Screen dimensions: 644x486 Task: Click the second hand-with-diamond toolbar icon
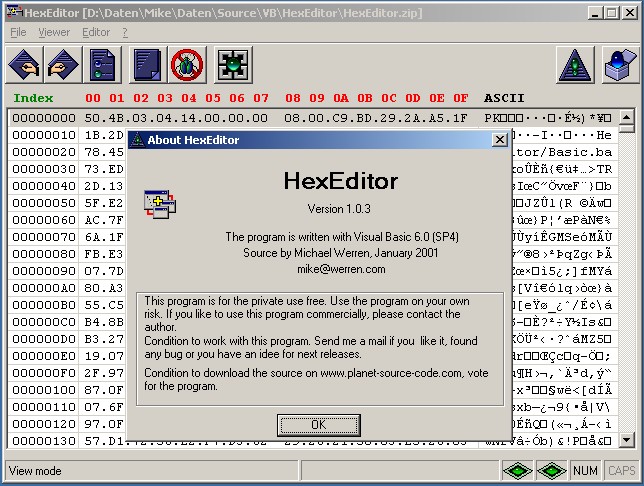63,65
